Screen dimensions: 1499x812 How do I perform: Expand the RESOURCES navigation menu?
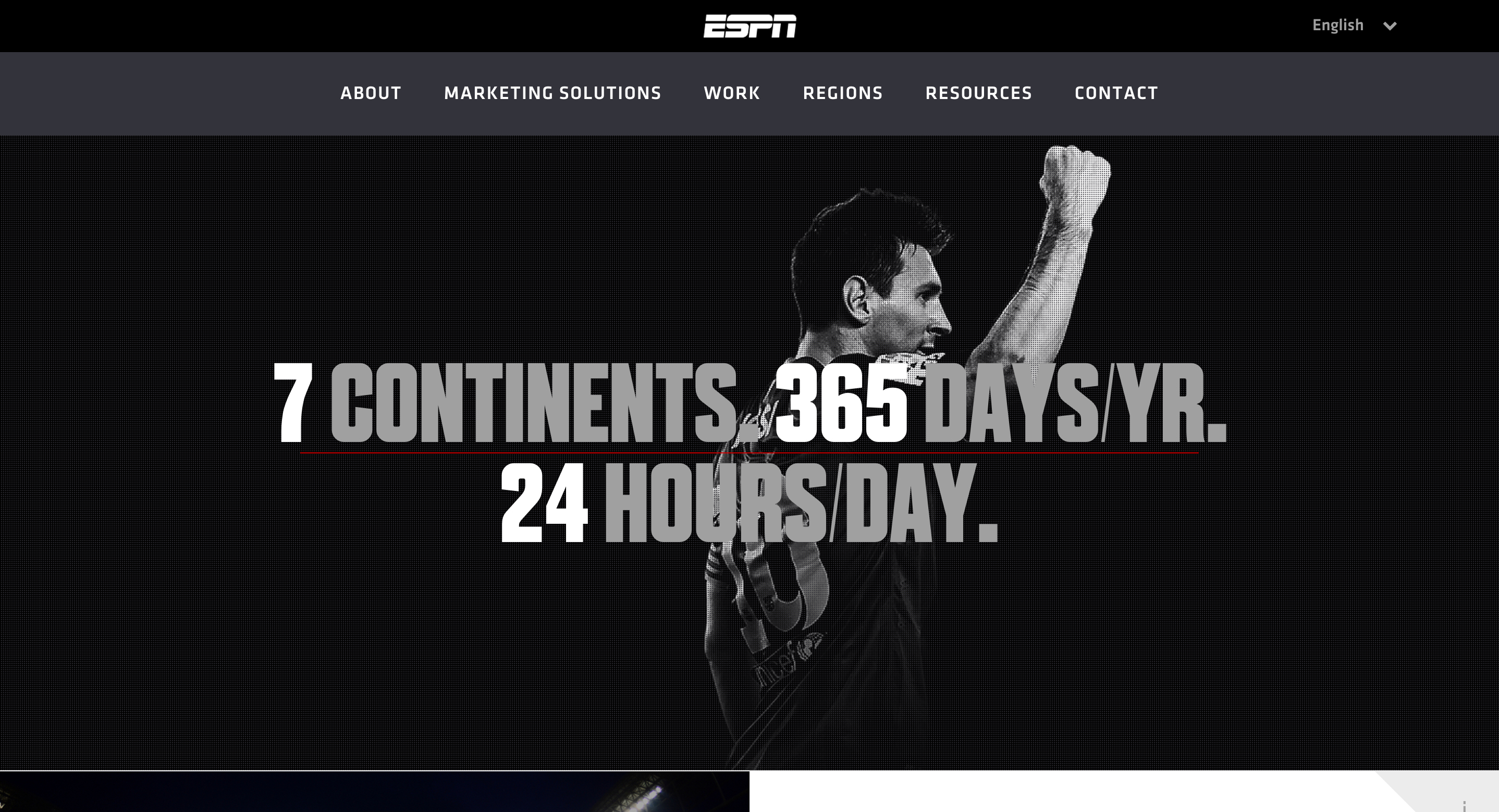point(978,93)
